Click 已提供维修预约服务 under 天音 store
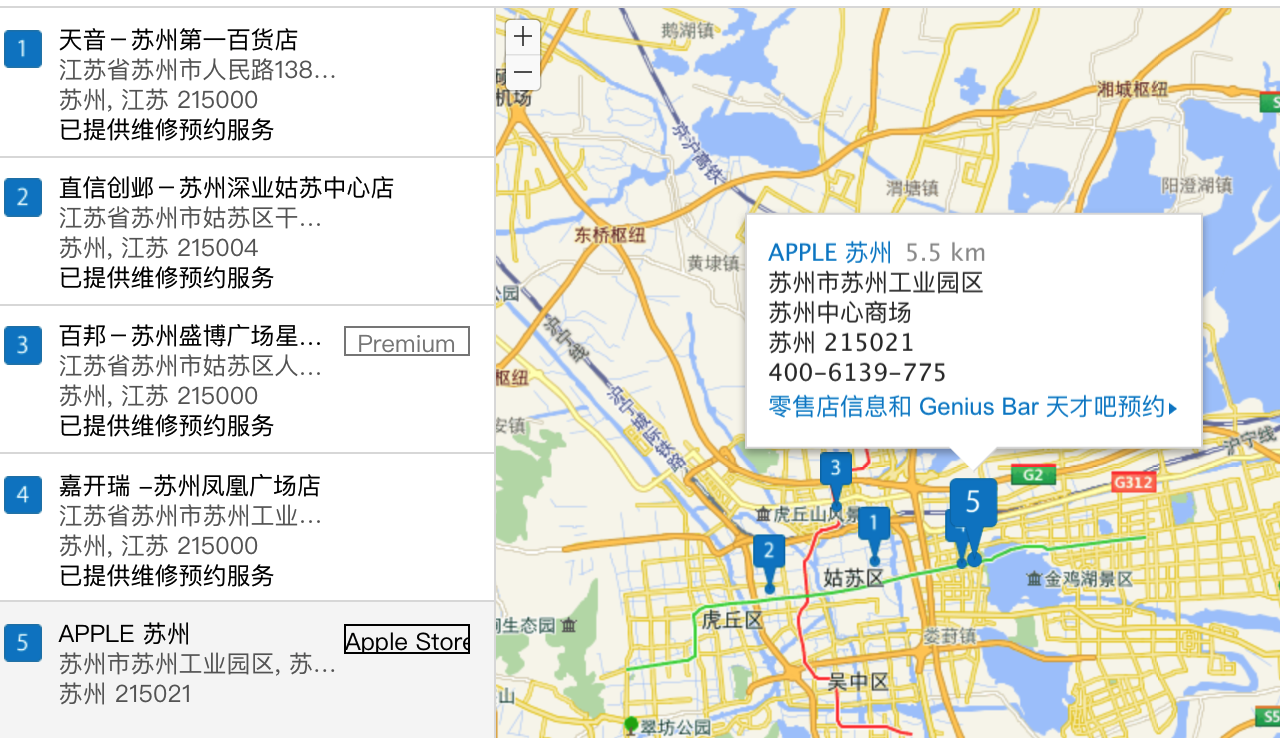The width and height of the screenshot is (1280, 738). (x=166, y=130)
